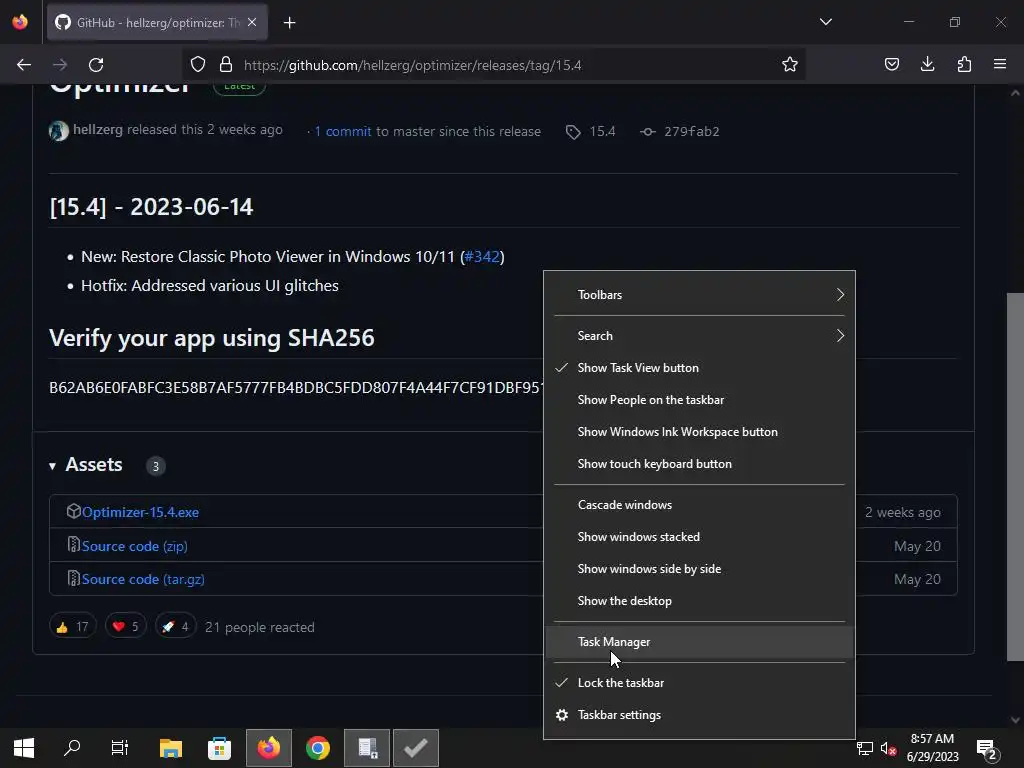Click the network tray icon

tap(865, 748)
